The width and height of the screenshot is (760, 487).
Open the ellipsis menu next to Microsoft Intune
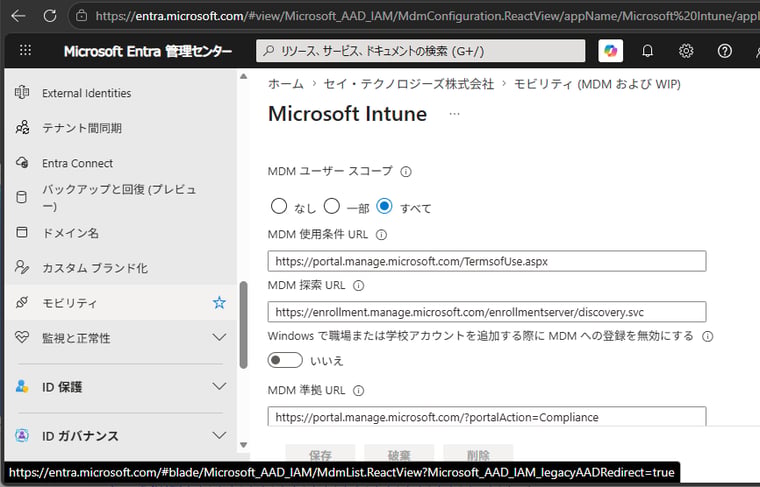coord(454,114)
